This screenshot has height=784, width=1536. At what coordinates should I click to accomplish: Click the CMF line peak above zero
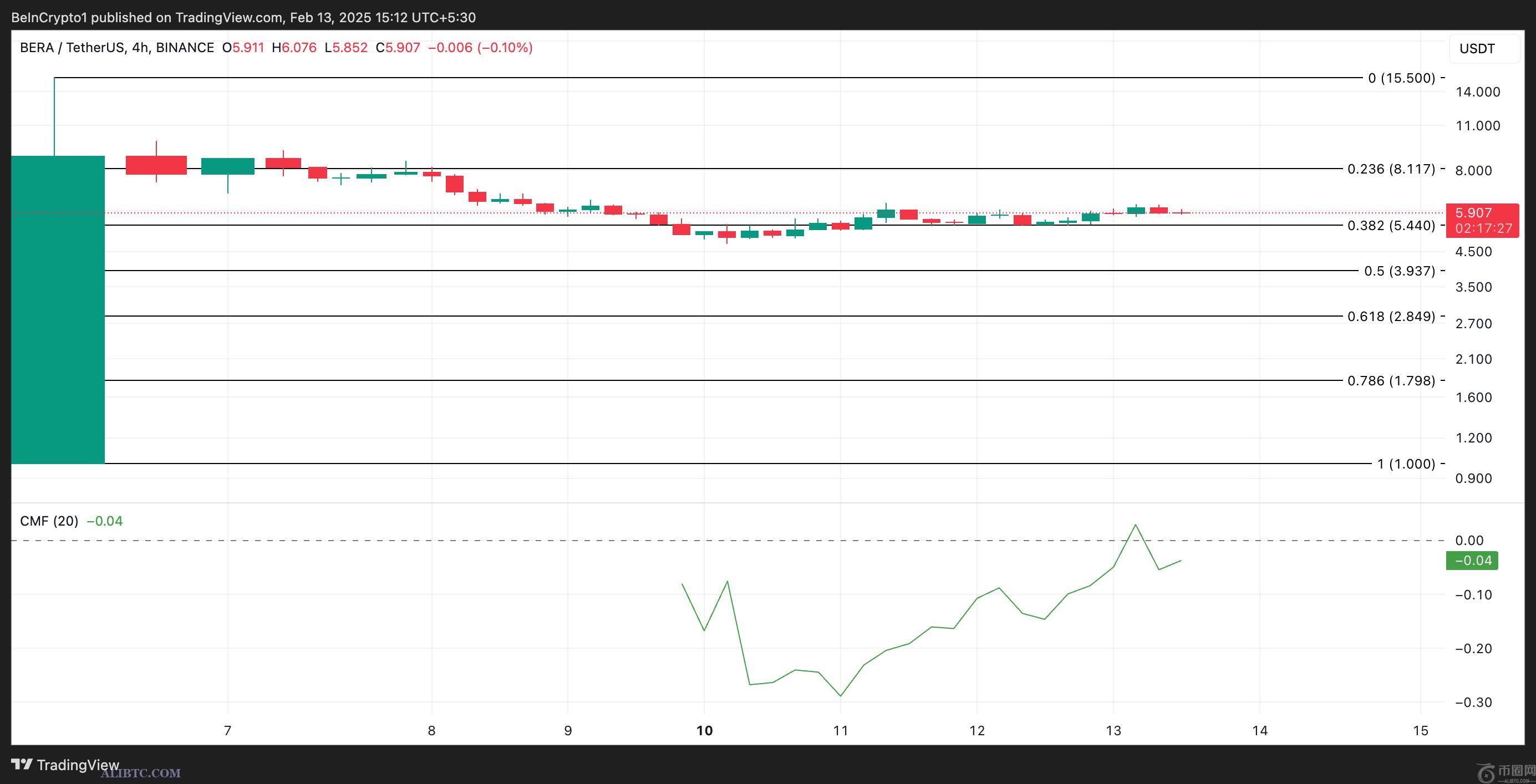pos(1135,525)
